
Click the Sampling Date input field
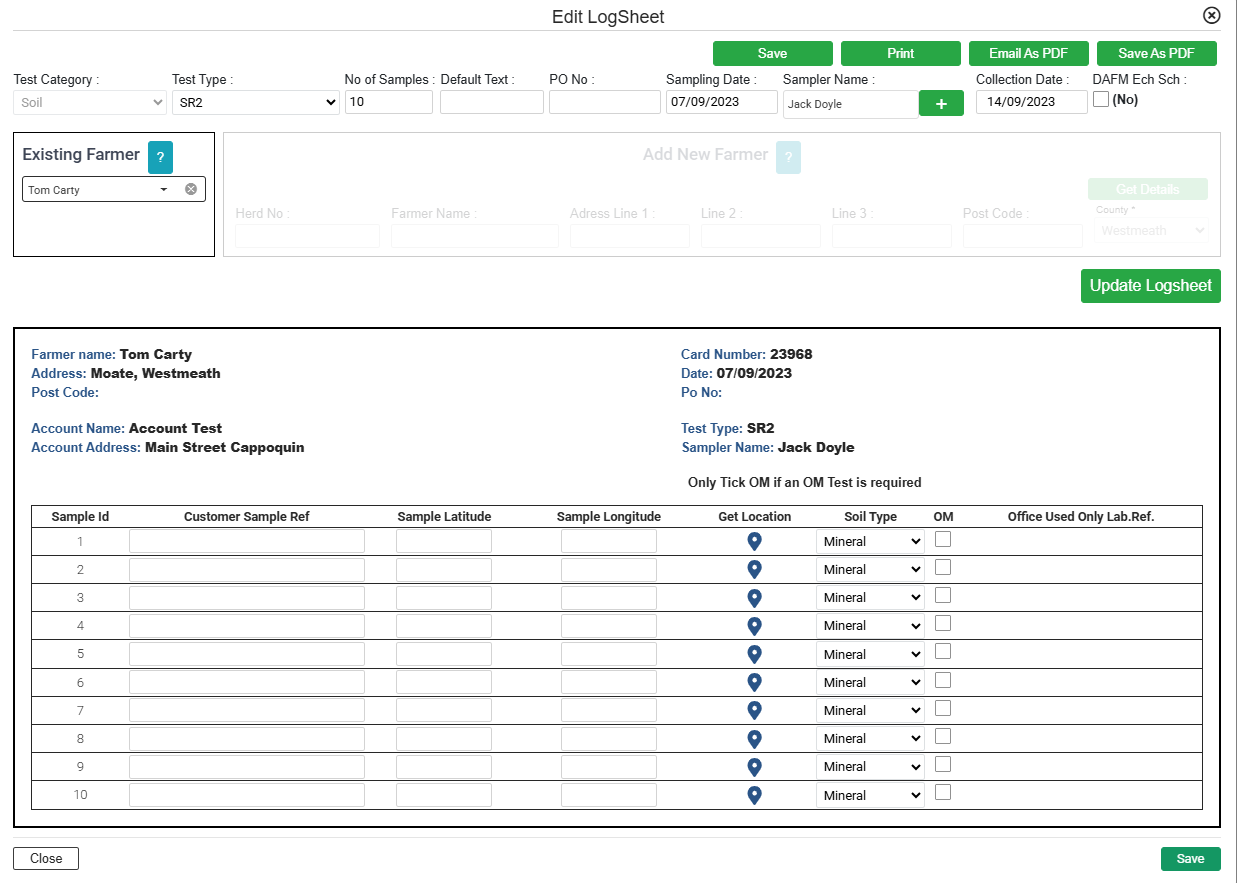pyautogui.click(x=721, y=101)
